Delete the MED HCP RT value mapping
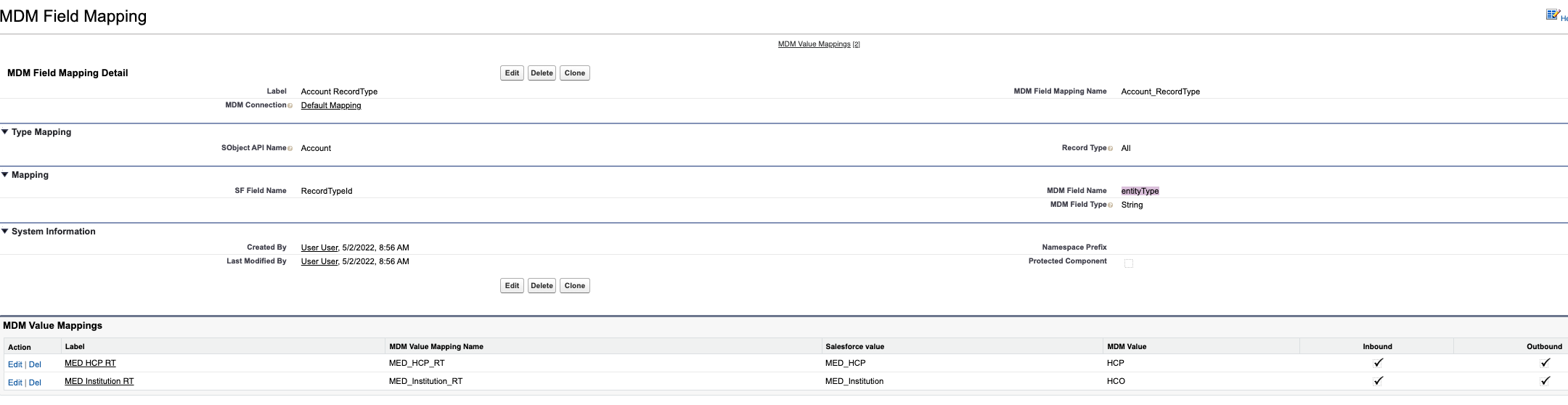This screenshot has height=405, width=1568. (35, 364)
